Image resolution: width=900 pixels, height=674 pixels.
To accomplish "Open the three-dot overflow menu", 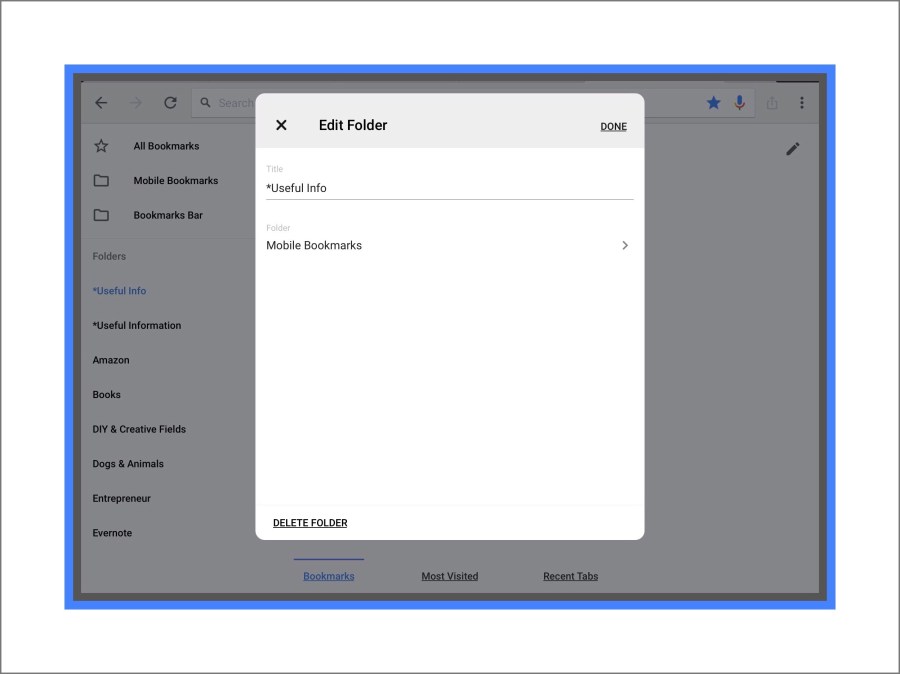I will 802,103.
